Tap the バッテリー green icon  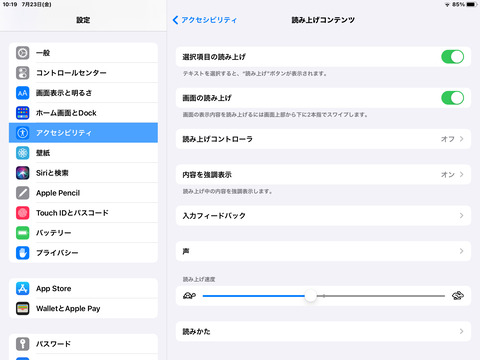23,233
